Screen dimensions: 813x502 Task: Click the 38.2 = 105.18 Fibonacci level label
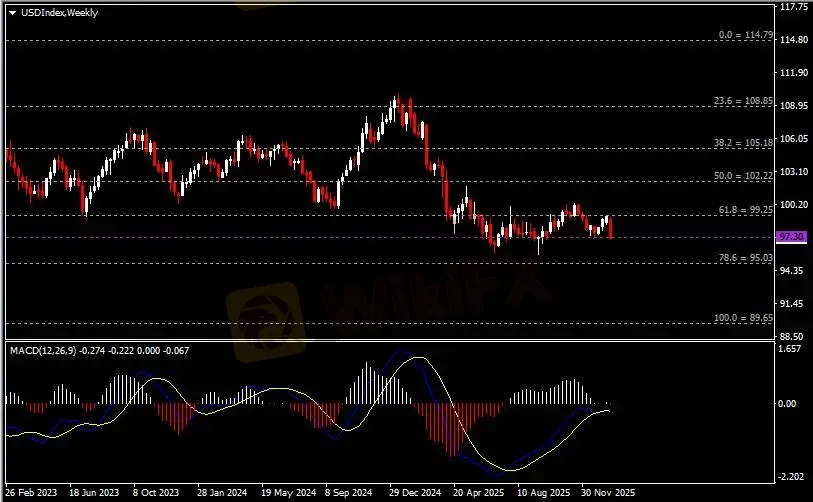[x=744, y=143]
